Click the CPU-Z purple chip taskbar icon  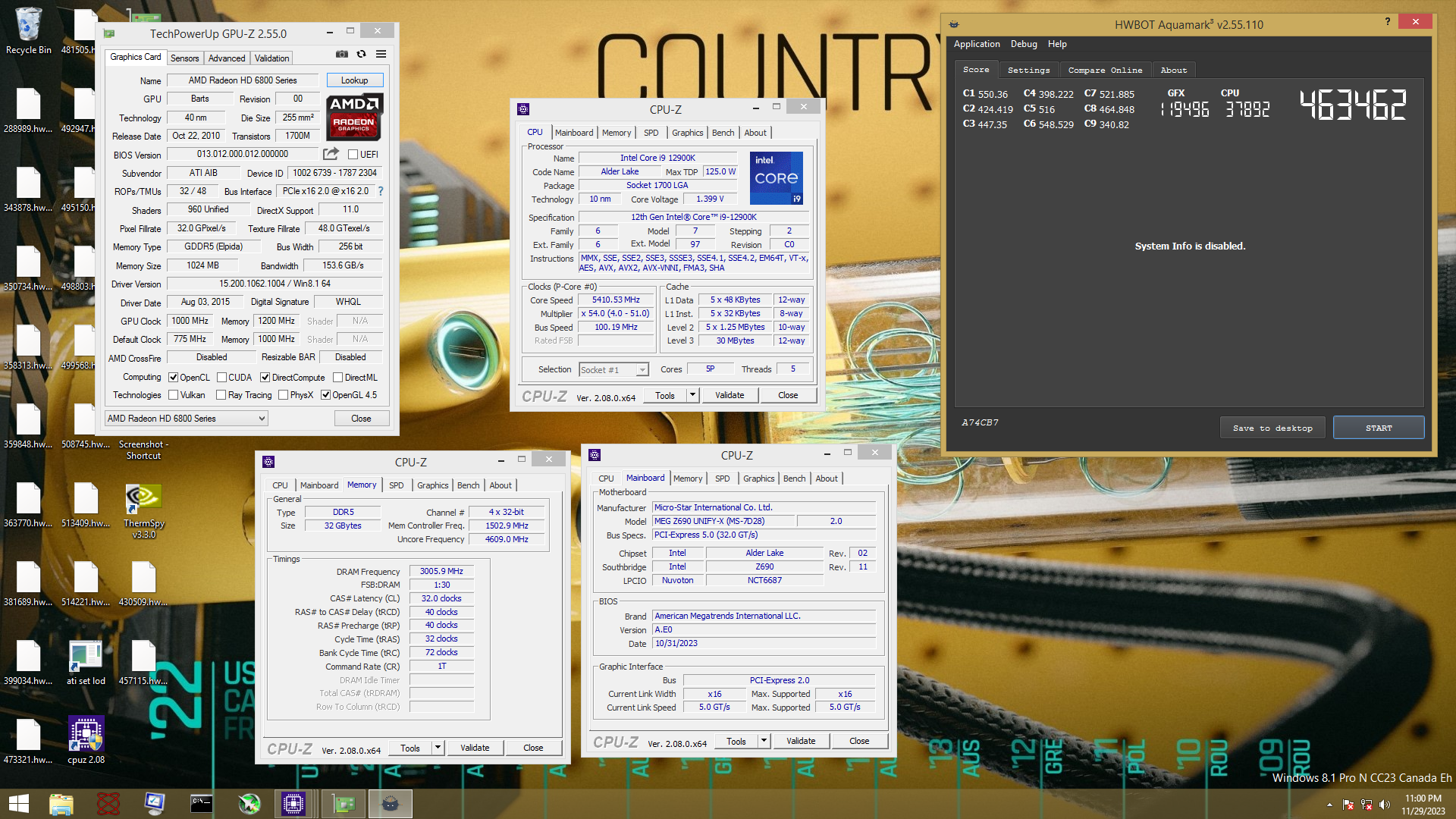point(293,804)
